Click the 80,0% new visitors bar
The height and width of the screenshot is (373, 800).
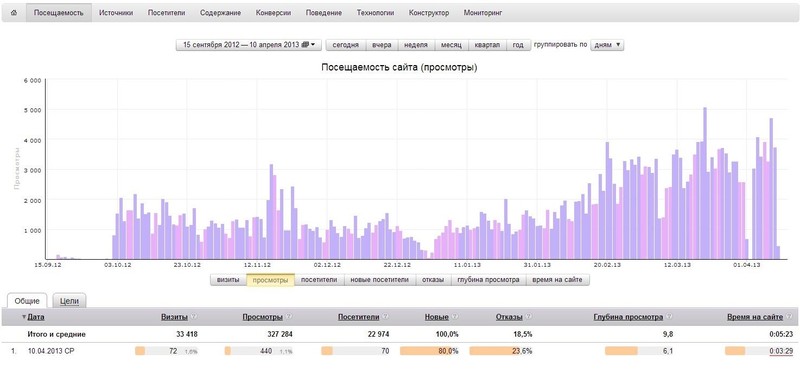(430, 351)
